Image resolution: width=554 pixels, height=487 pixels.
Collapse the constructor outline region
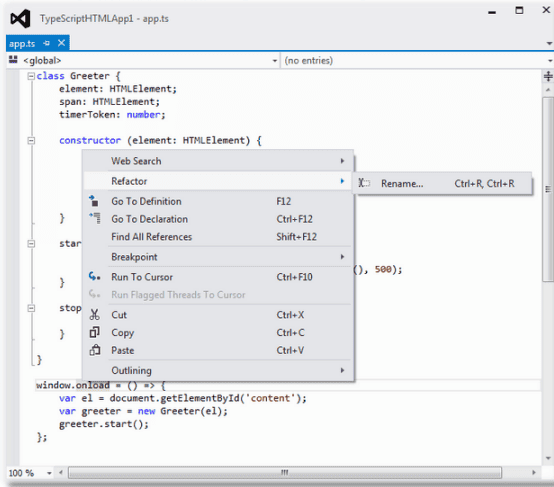pos(31,141)
